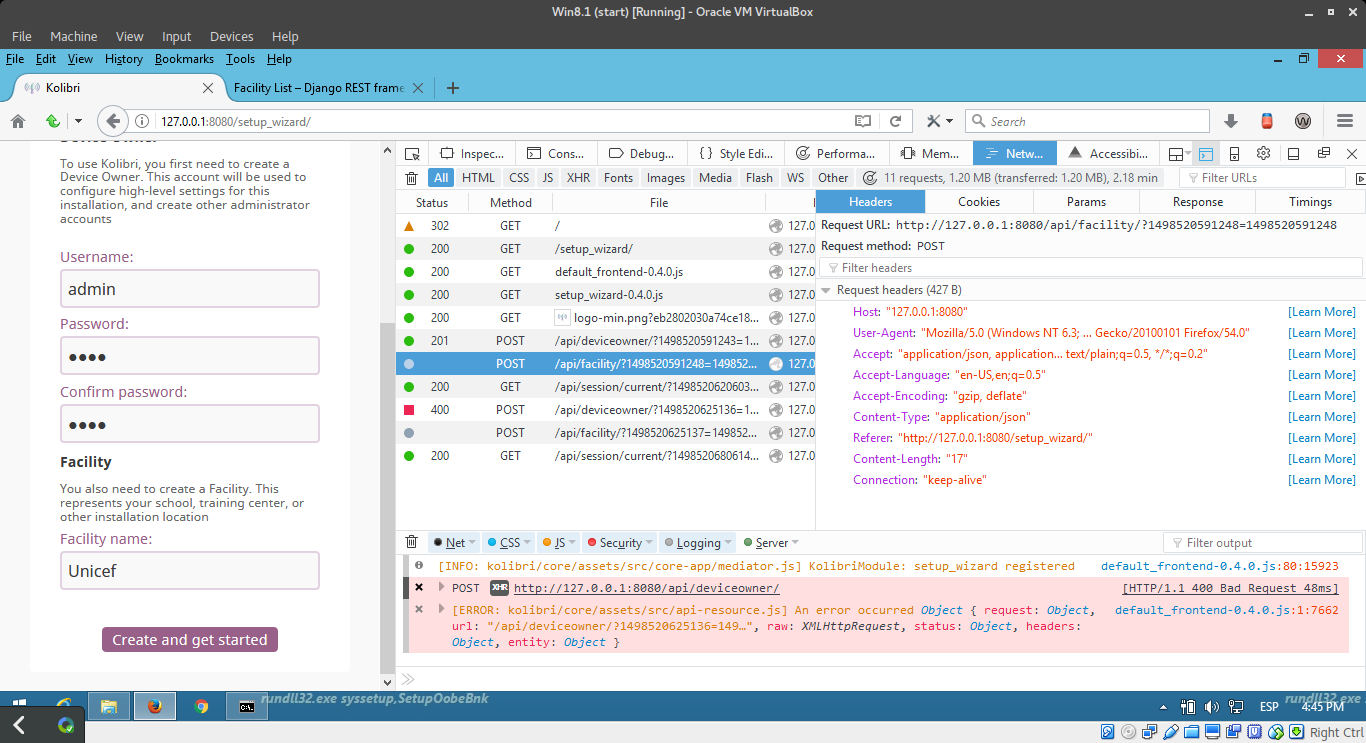Image resolution: width=1366 pixels, height=743 pixels.
Task: Open the Firefox History menu
Action: (124, 59)
